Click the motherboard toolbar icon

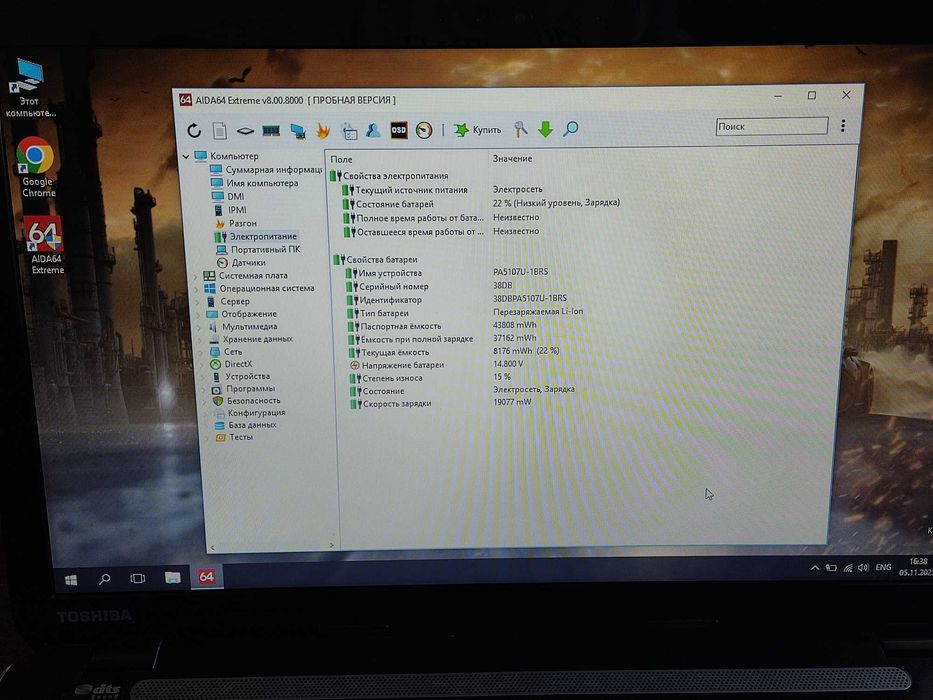245,131
